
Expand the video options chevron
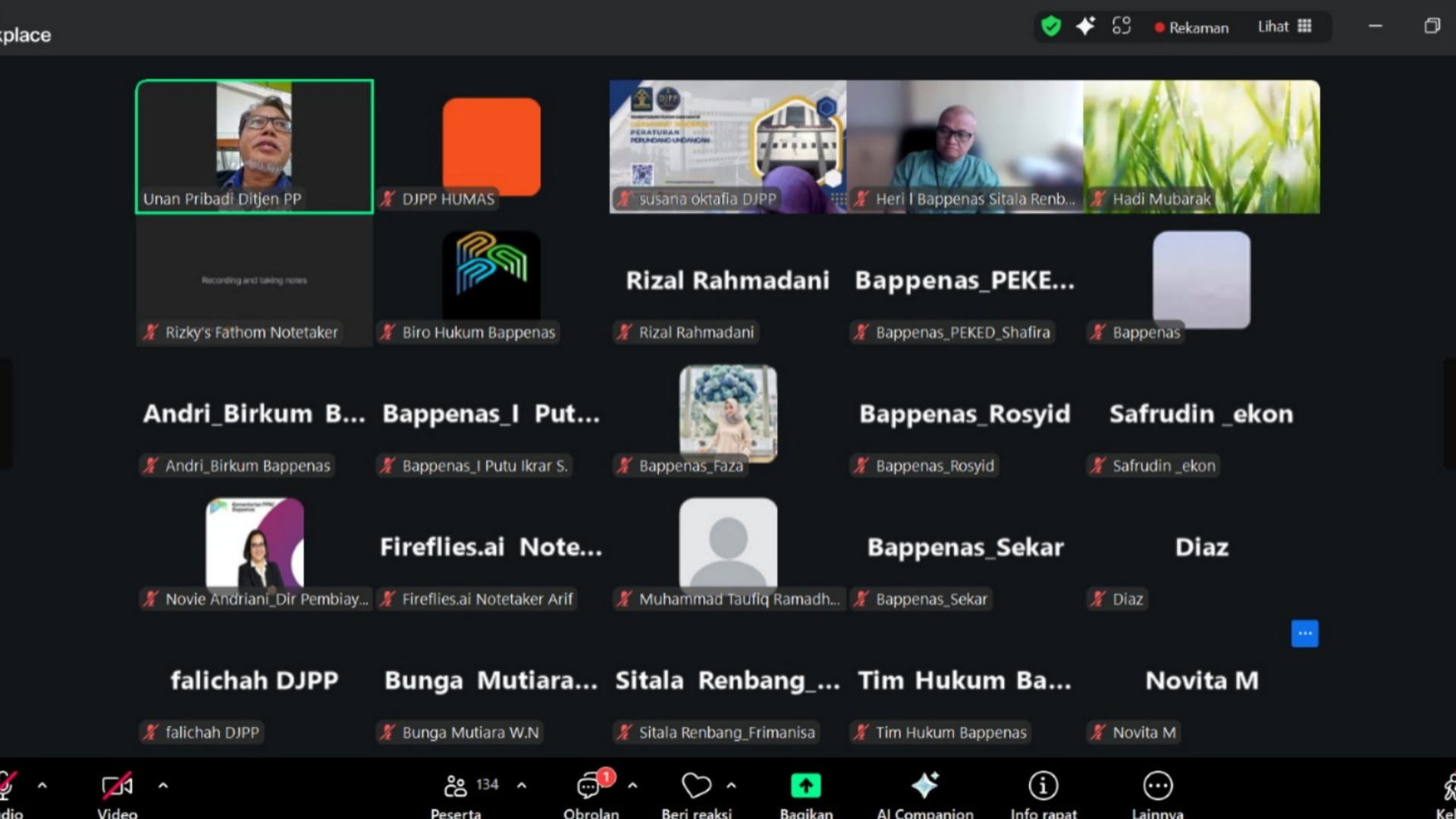(x=163, y=786)
